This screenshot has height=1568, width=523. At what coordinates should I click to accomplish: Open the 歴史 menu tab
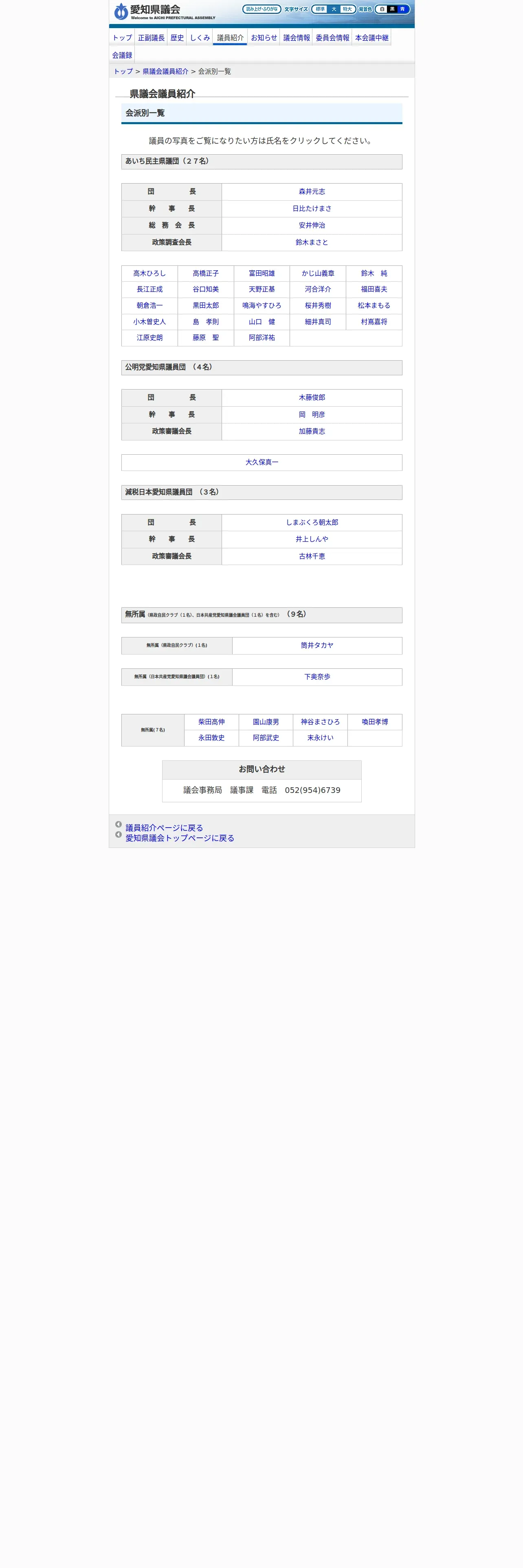pyautogui.click(x=177, y=38)
